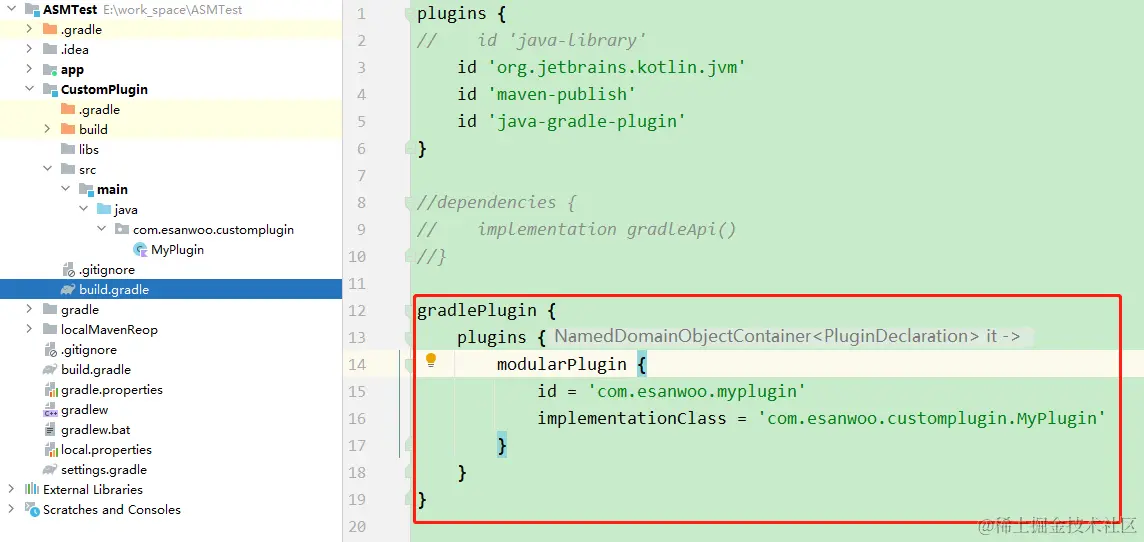Click the gradle.properties file icon

[50, 390]
